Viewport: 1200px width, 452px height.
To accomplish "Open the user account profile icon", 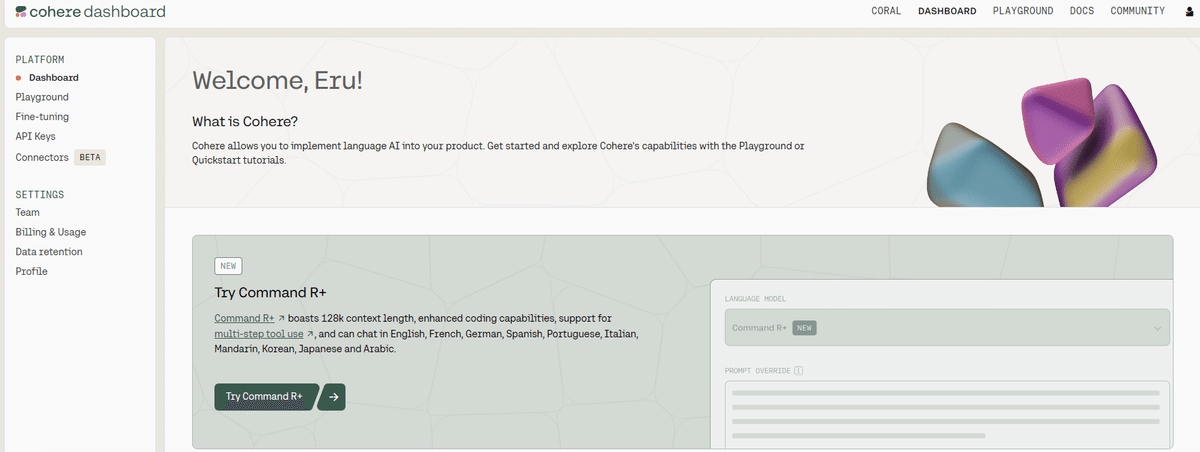I will point(1188,12).
